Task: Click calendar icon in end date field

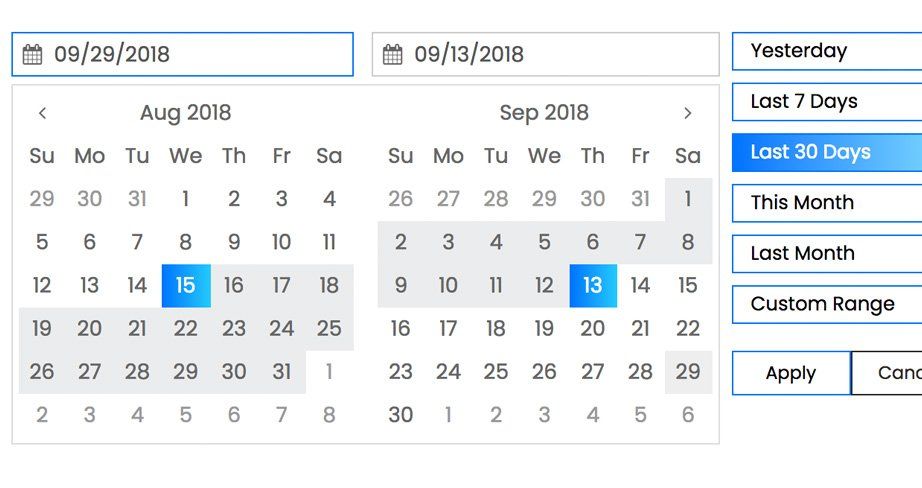Action: 393,55
